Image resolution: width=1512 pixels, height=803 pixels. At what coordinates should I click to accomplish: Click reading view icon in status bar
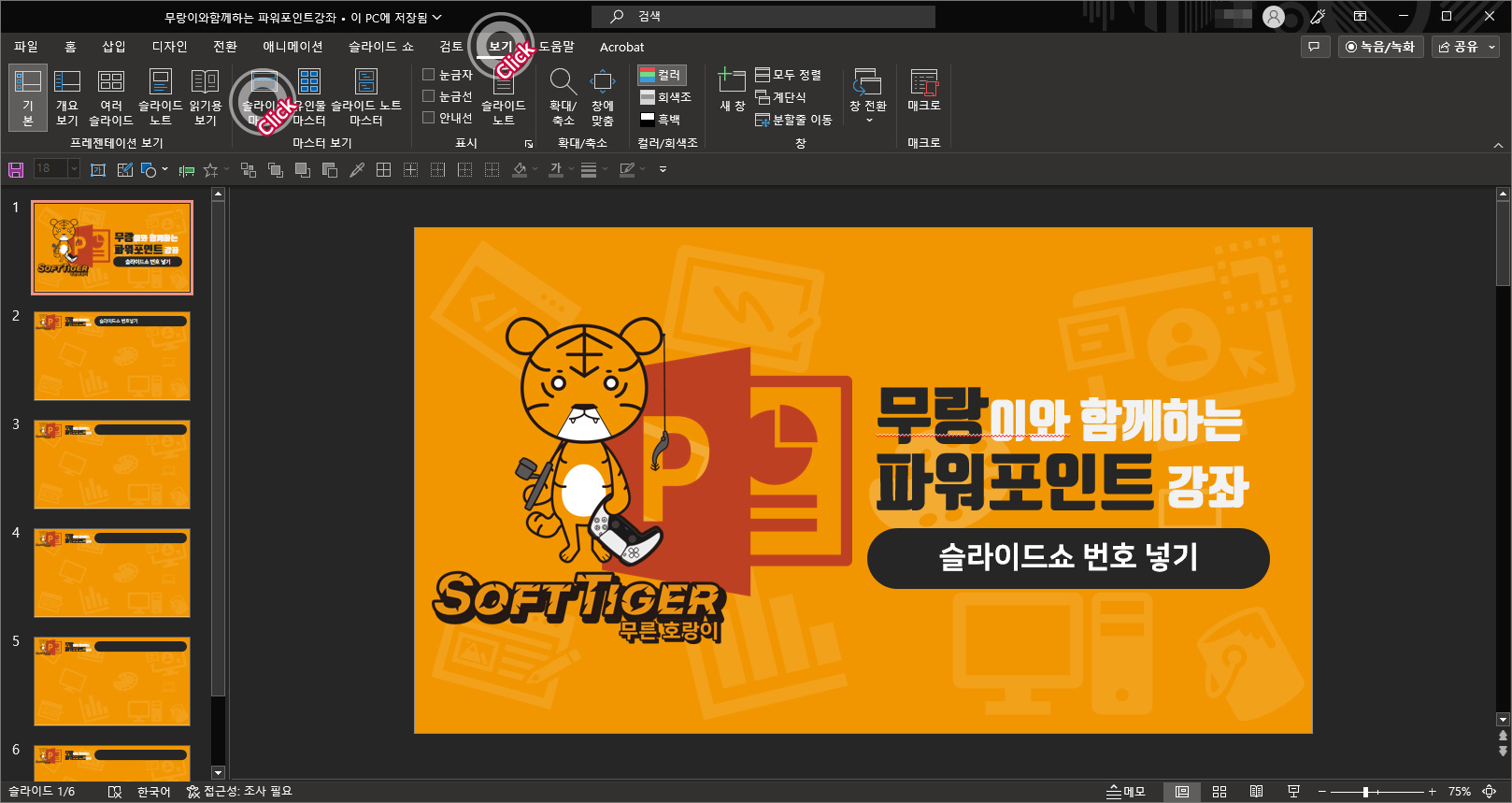pyautogui.click(x=1256, y=792)
